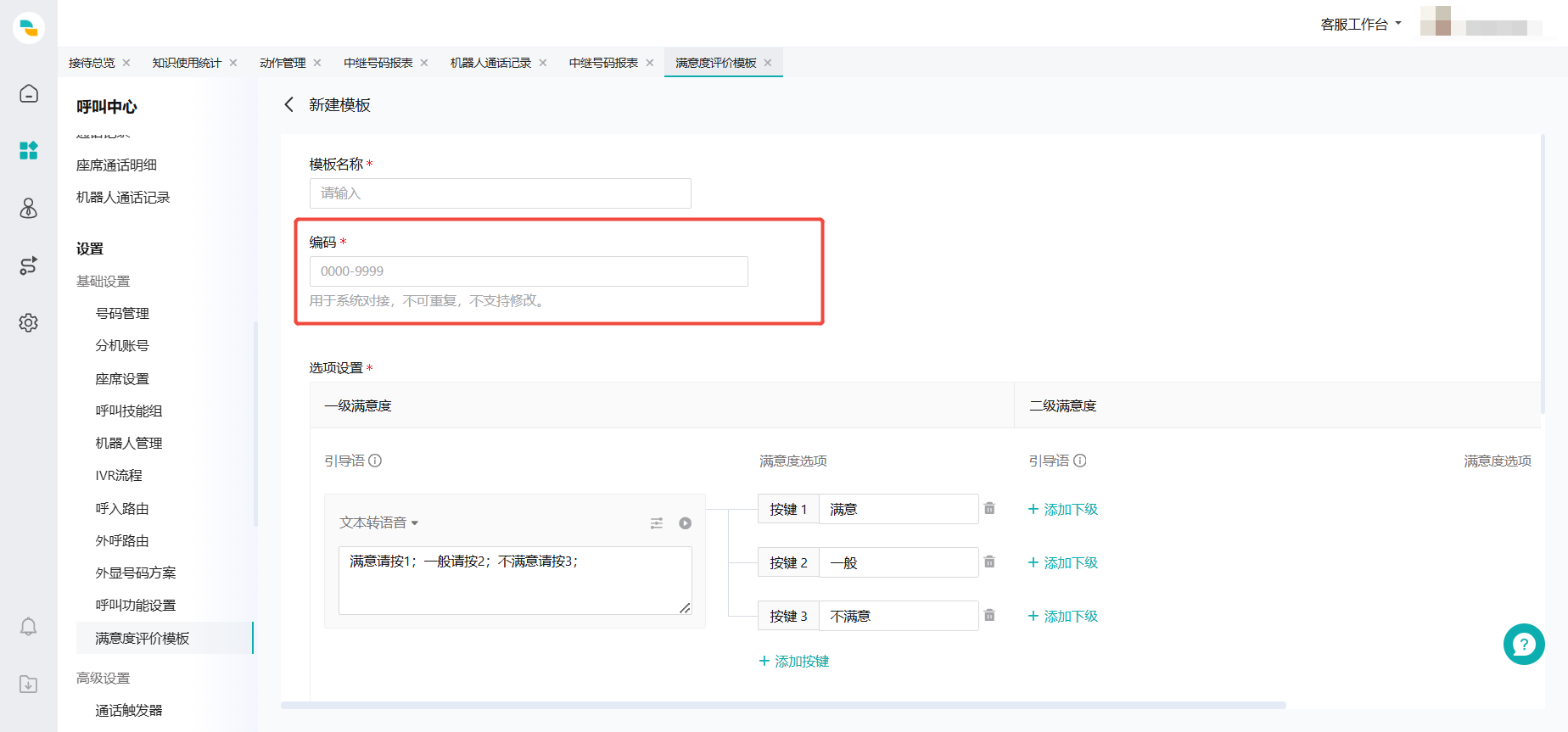Screen dimensions: 1568x732
Task: Open the 客服工作台 dropdown menu
Action: 1360,25
